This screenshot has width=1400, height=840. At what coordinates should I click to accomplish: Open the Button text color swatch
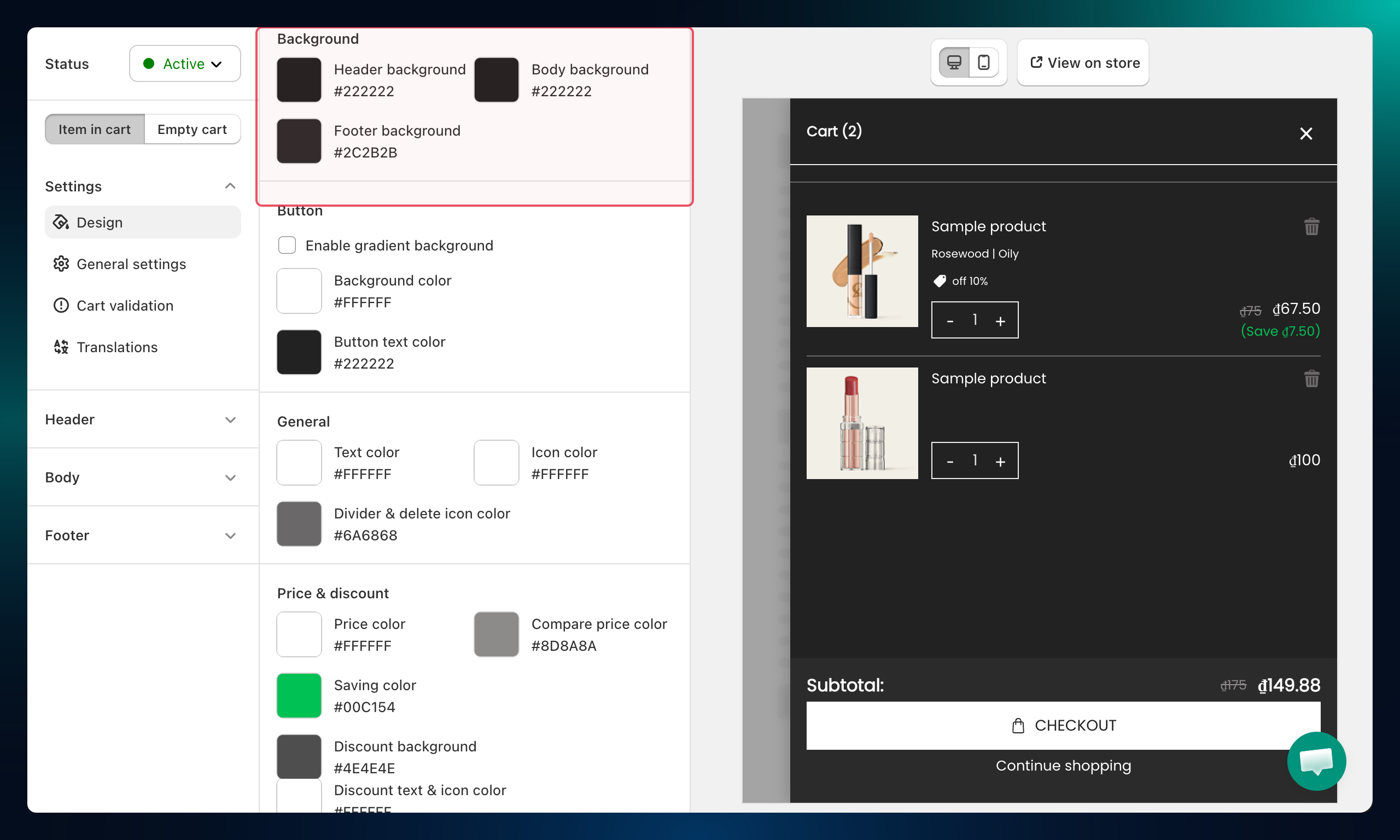(299, 352)
